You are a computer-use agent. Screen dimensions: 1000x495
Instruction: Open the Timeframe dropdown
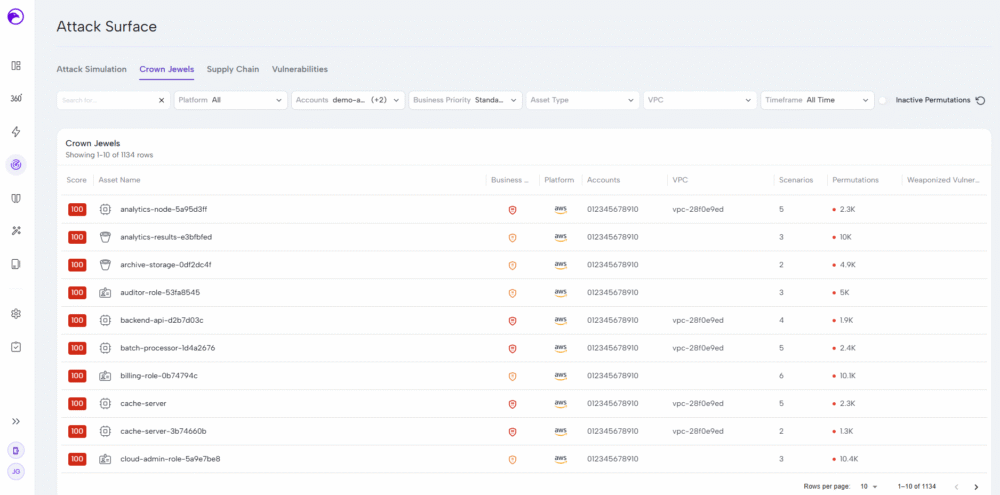[x=816, y=100]
